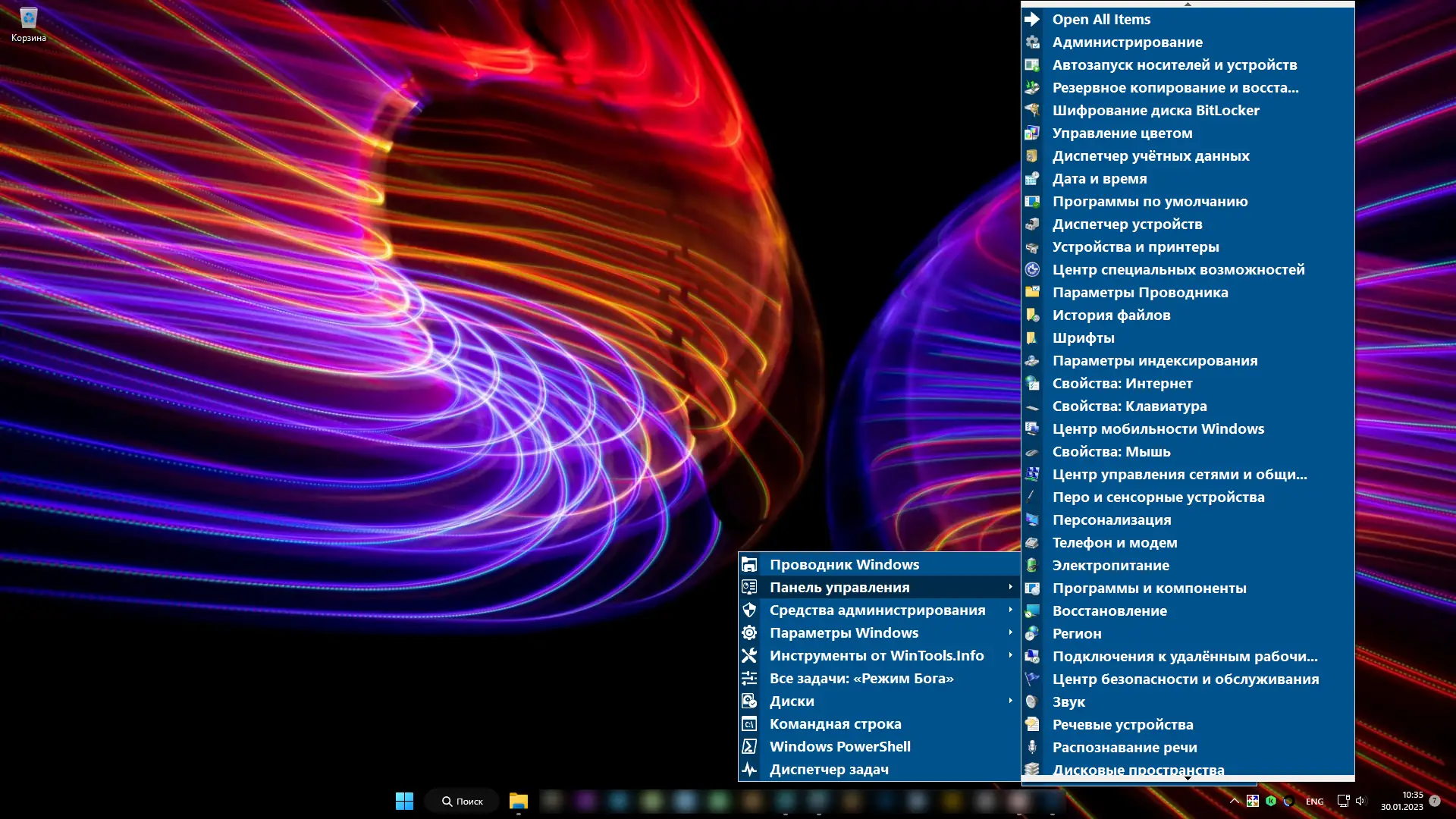Click the Open All Items arrow icon
This screenshot has width=1456, height=819.
(1032, 20)
